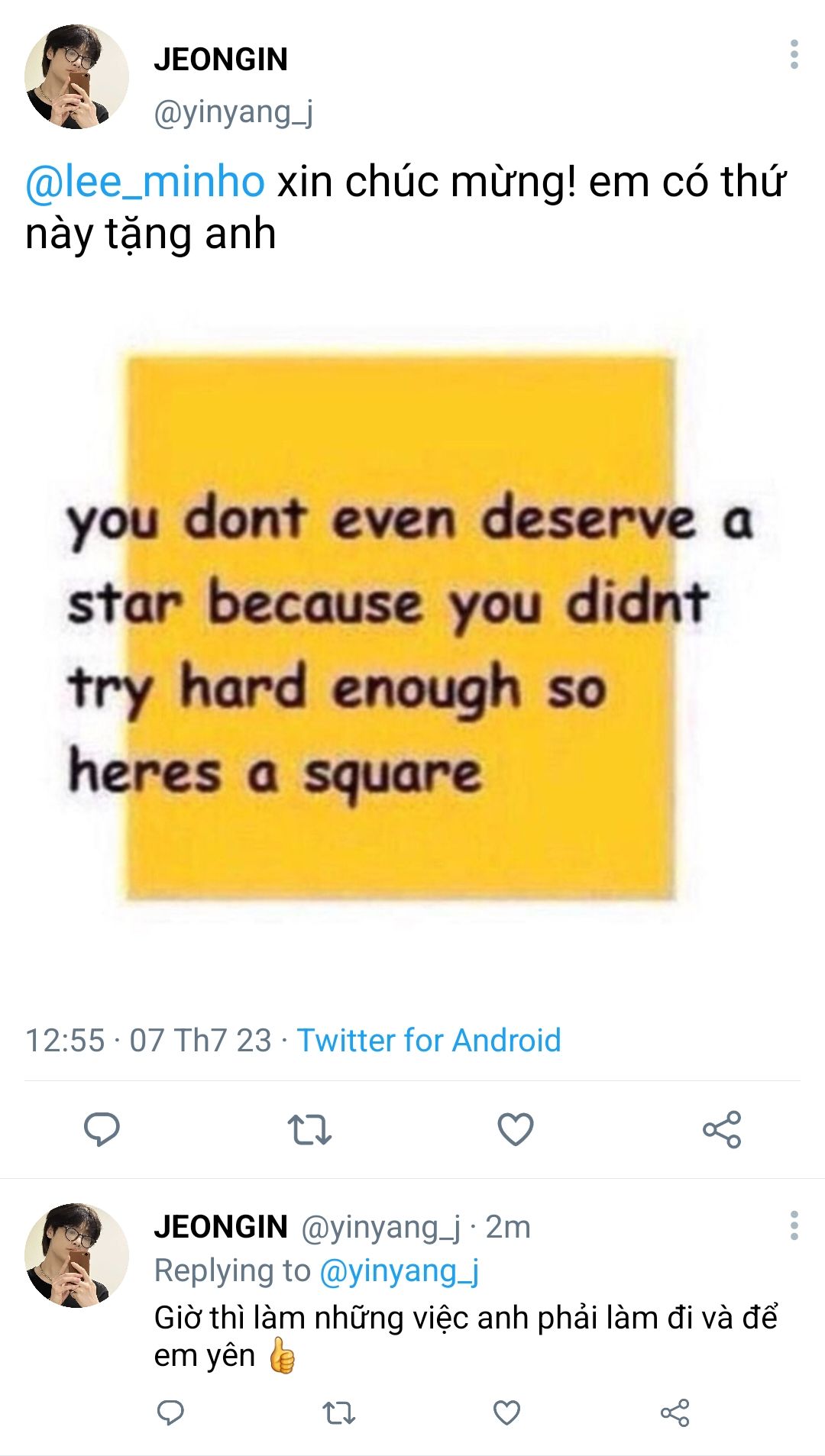The width and height of the screenshot is (825, 1456).
Task: Retweet the reply tweet
Action: click(338, 1412)
